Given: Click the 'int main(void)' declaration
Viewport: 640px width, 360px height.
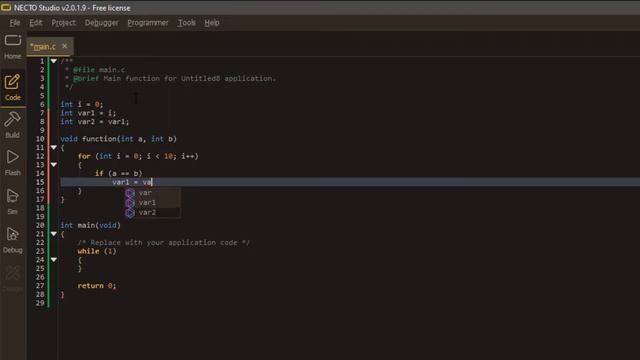Looking at the screenshot, I should (90, 225).
